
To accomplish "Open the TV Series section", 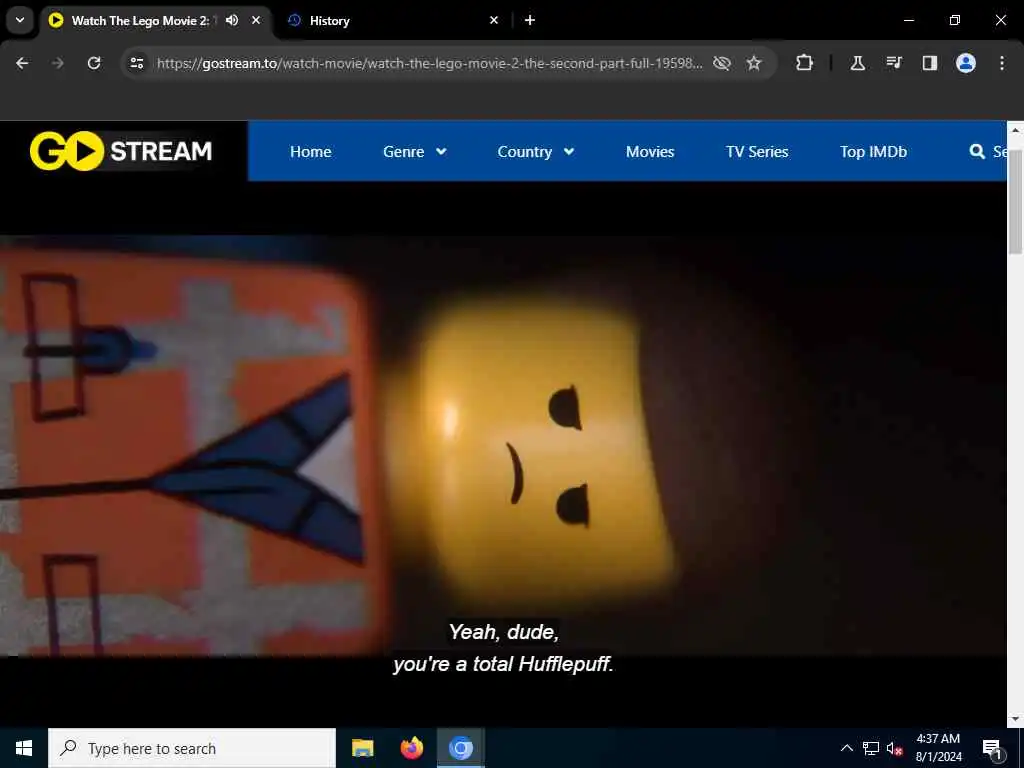I will coord(757,152).
